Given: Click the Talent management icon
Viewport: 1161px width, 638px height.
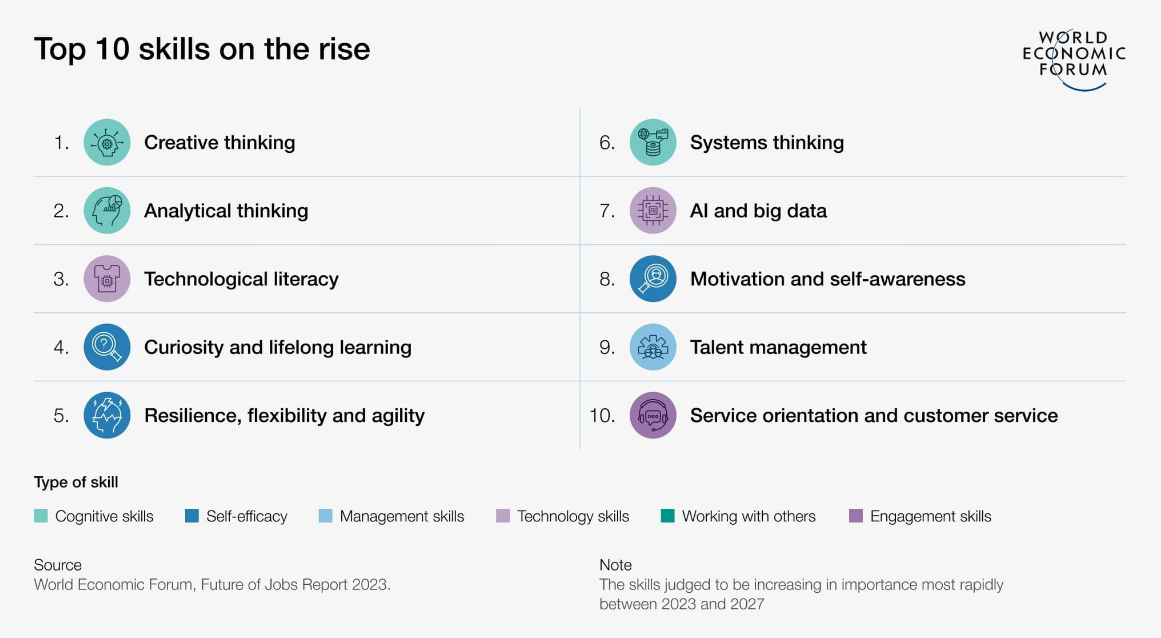Looking at the screenshot, I should [x=653, y=347].
